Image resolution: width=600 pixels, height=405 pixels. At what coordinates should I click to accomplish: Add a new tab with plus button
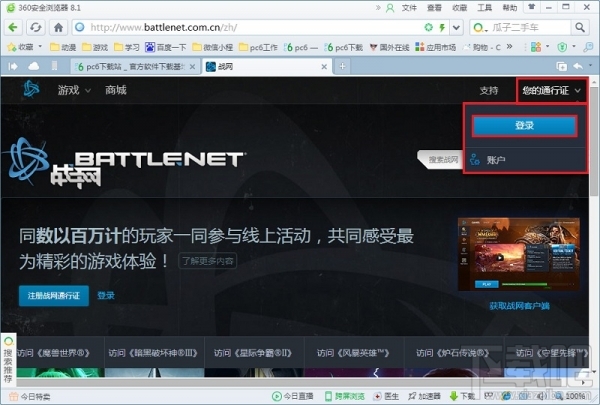click(x=342, y=67)
